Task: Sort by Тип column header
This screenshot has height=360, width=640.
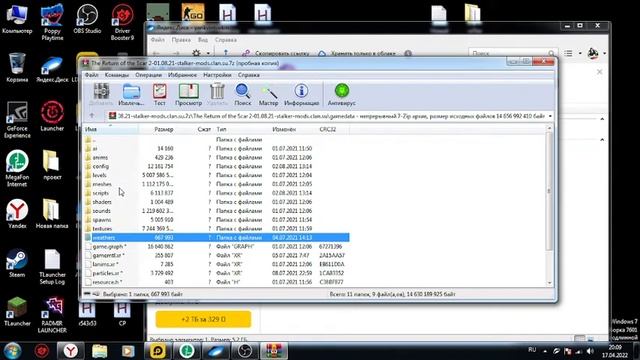Action: pos(242,129)
